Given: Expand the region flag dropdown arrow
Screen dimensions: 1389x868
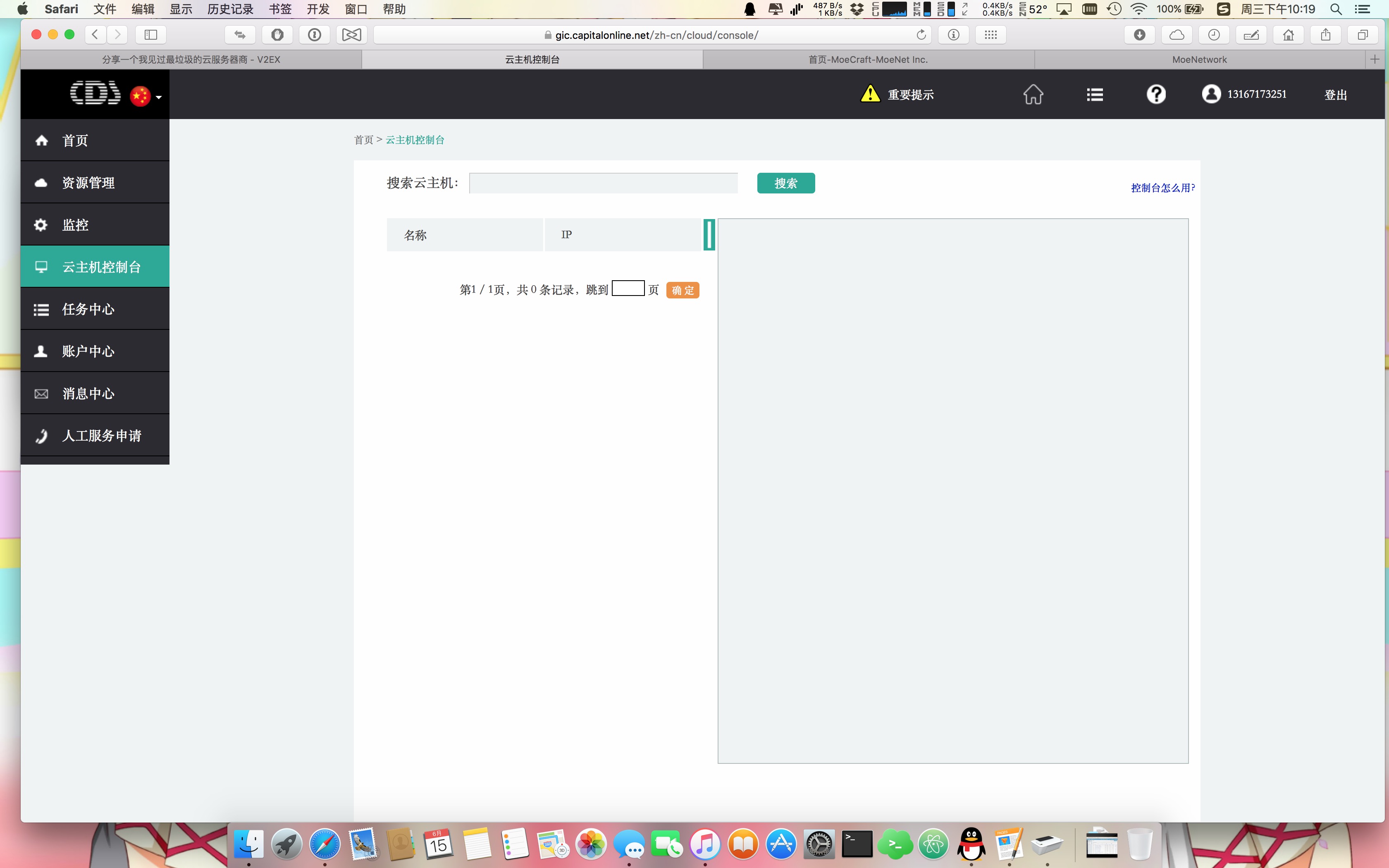Looking at the screenshot, I should pos(159,98).
